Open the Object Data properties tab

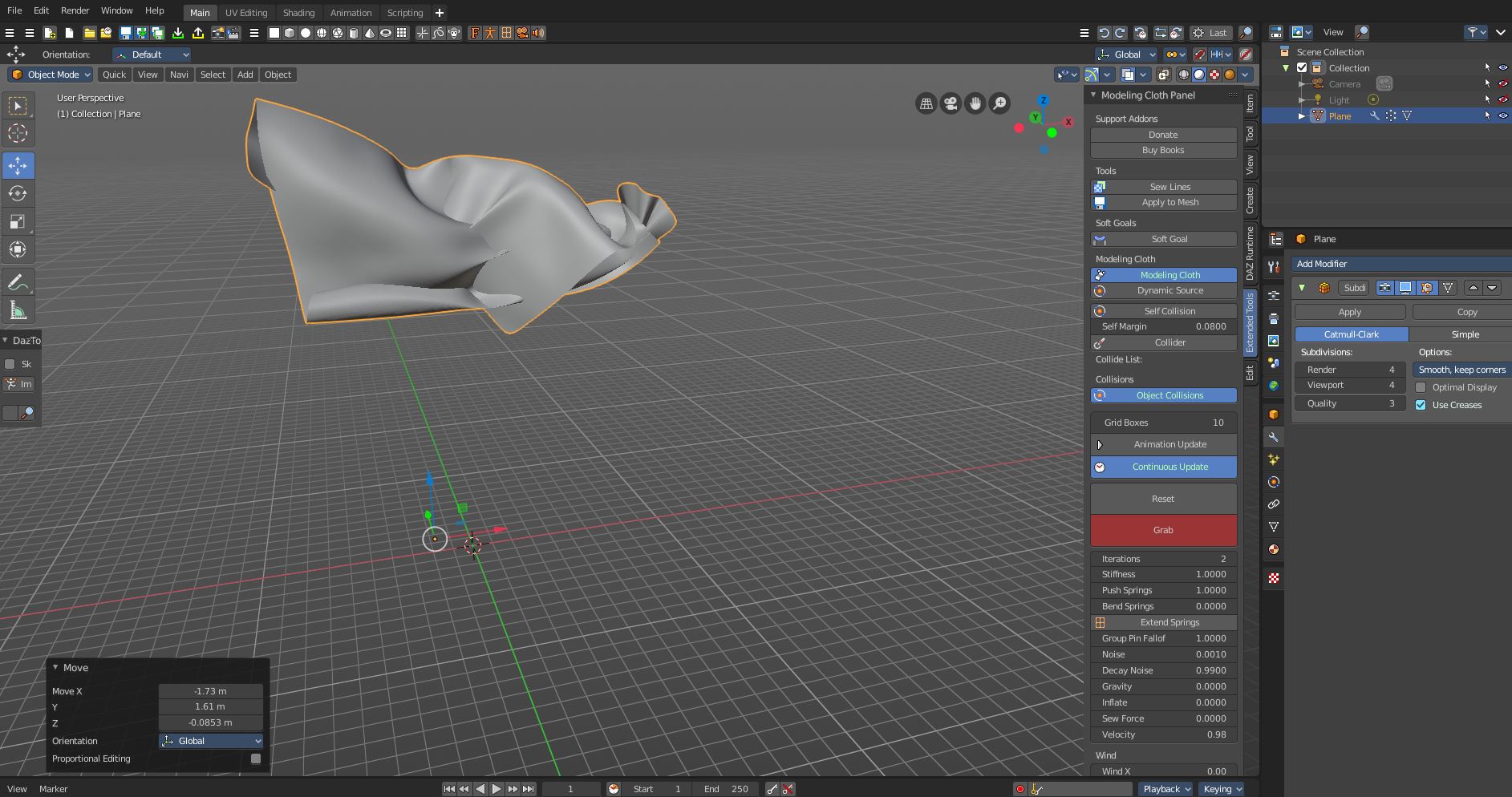[x=1274, y=527]
